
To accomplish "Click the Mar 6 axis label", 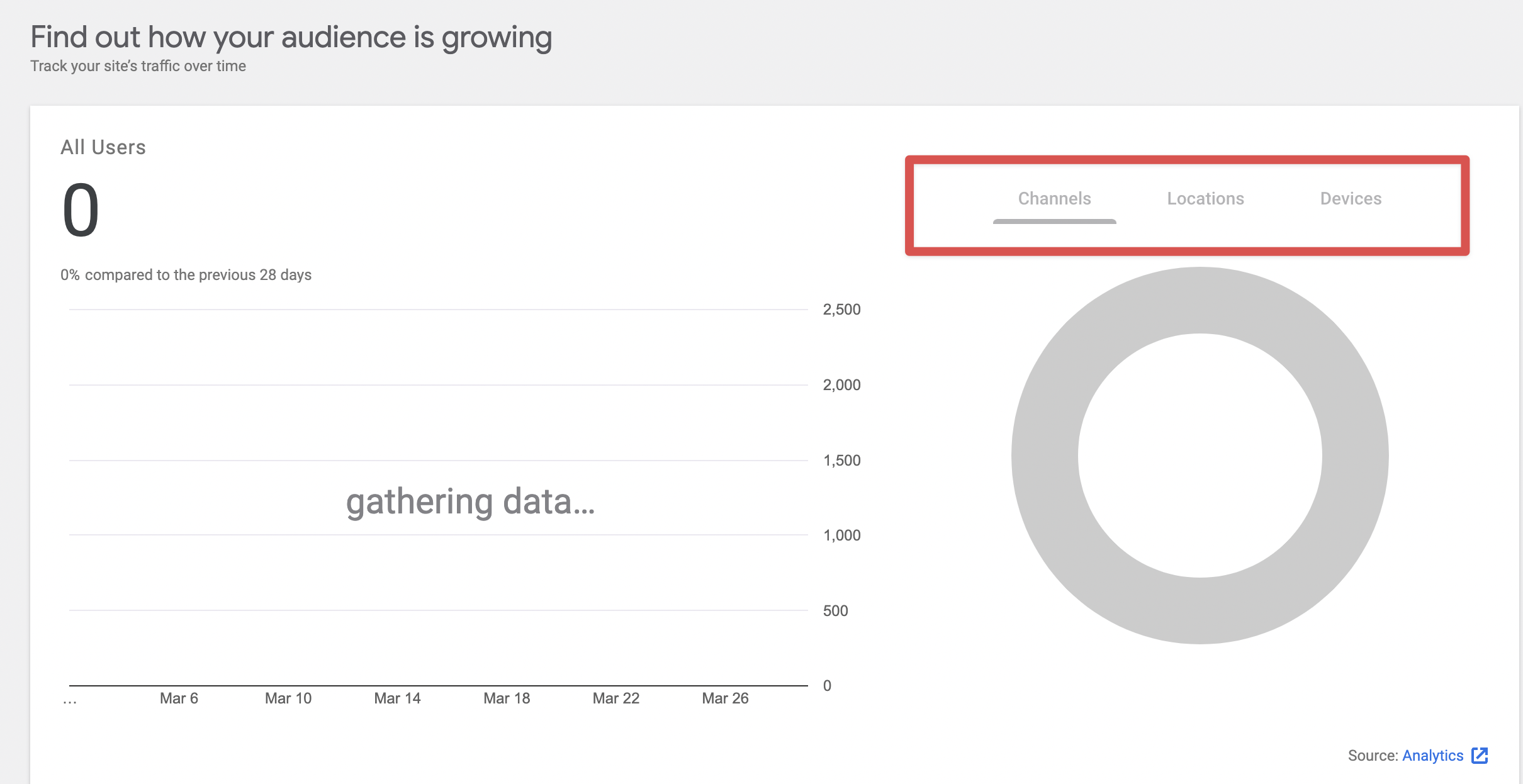I will click(x=179, y=698).
